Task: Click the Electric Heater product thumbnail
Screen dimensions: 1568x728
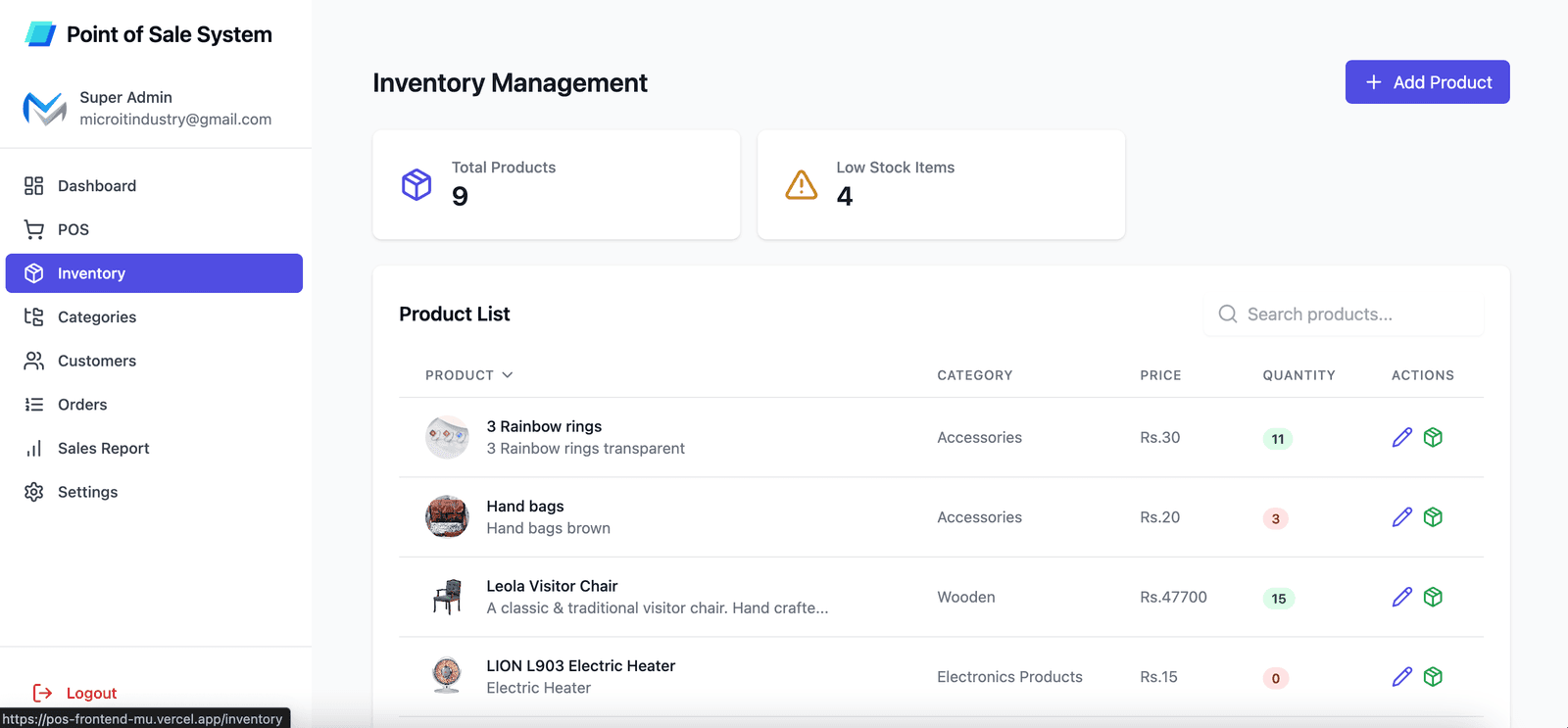Action: pos(447,677)
